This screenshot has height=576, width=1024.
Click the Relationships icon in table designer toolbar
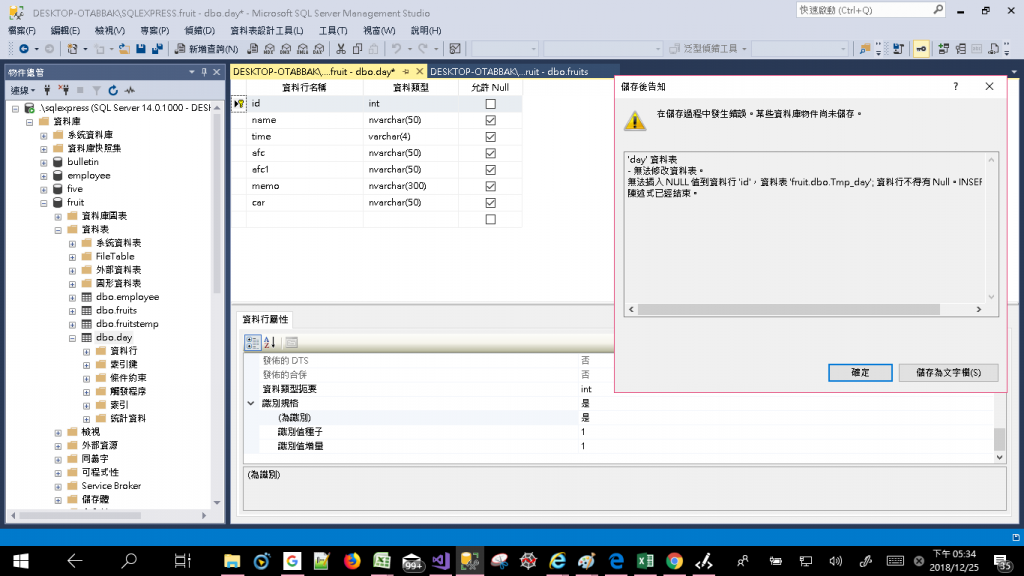coord(944,49)
